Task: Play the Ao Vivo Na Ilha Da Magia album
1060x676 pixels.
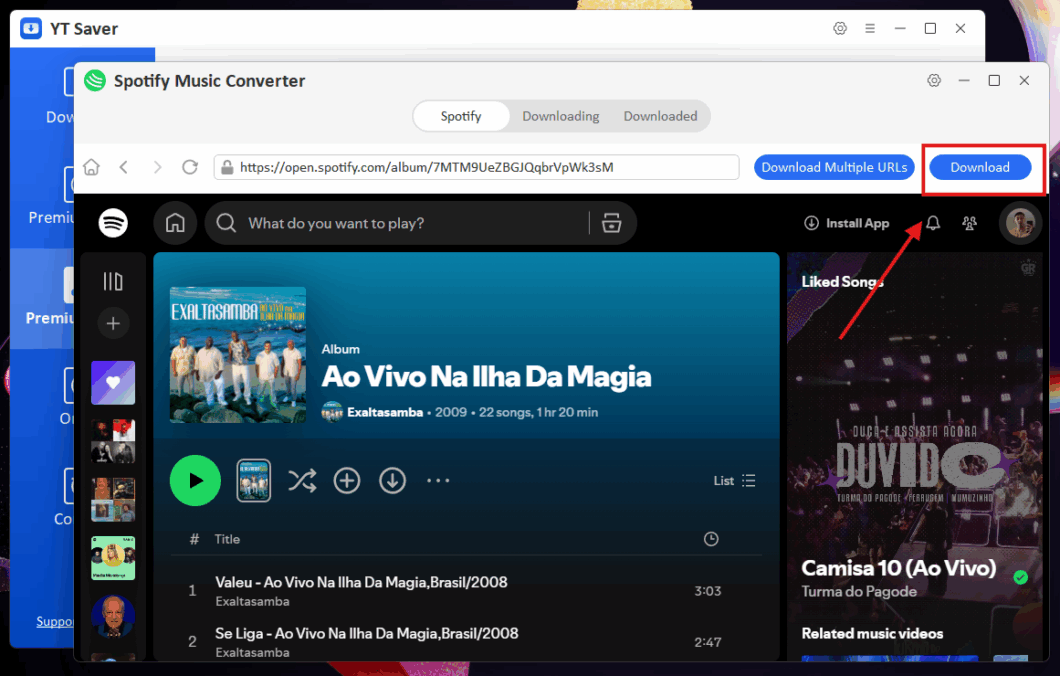Action: [195, 480]
